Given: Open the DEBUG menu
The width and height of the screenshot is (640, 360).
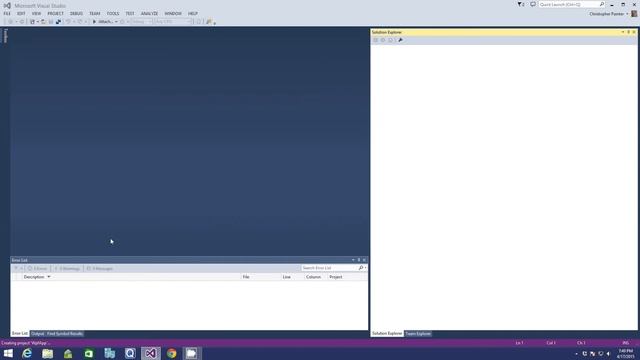Looking at the screenshot, I should pos(76,13).
